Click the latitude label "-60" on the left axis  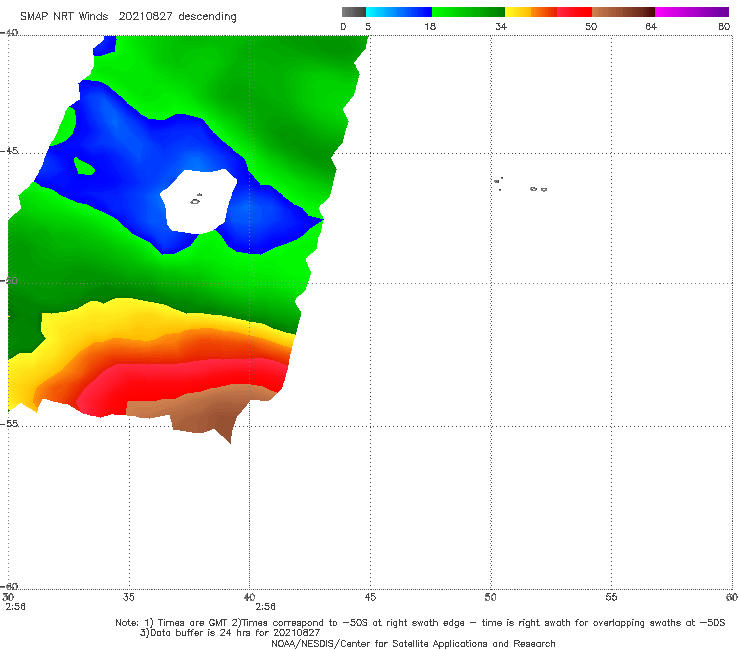(x=9, y=586)
